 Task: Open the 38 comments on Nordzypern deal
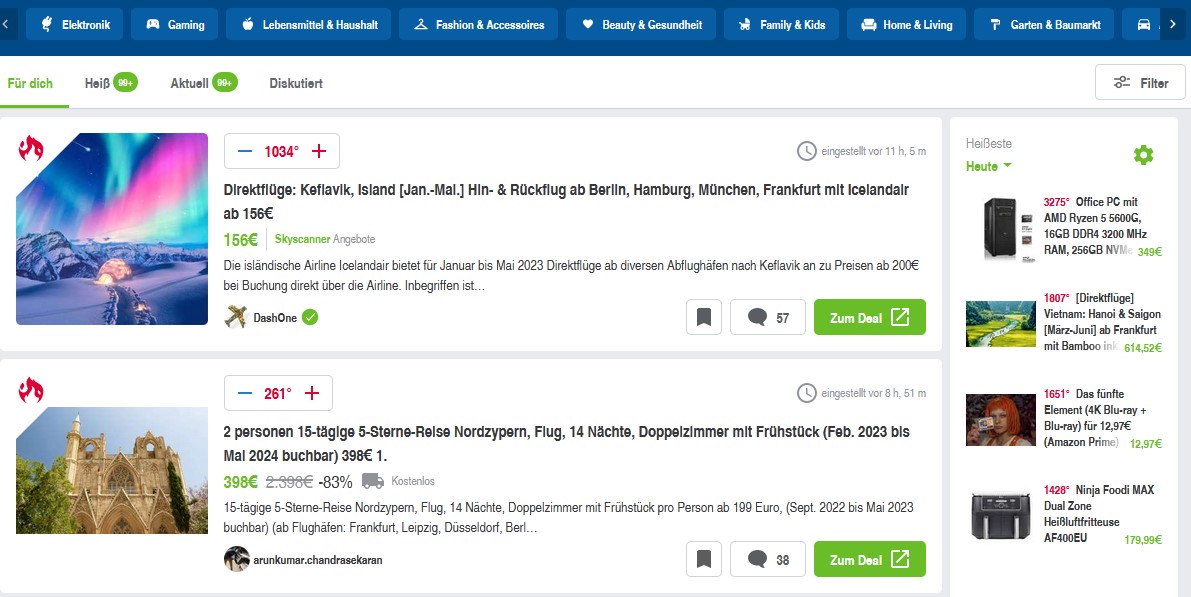pos(768,559)
